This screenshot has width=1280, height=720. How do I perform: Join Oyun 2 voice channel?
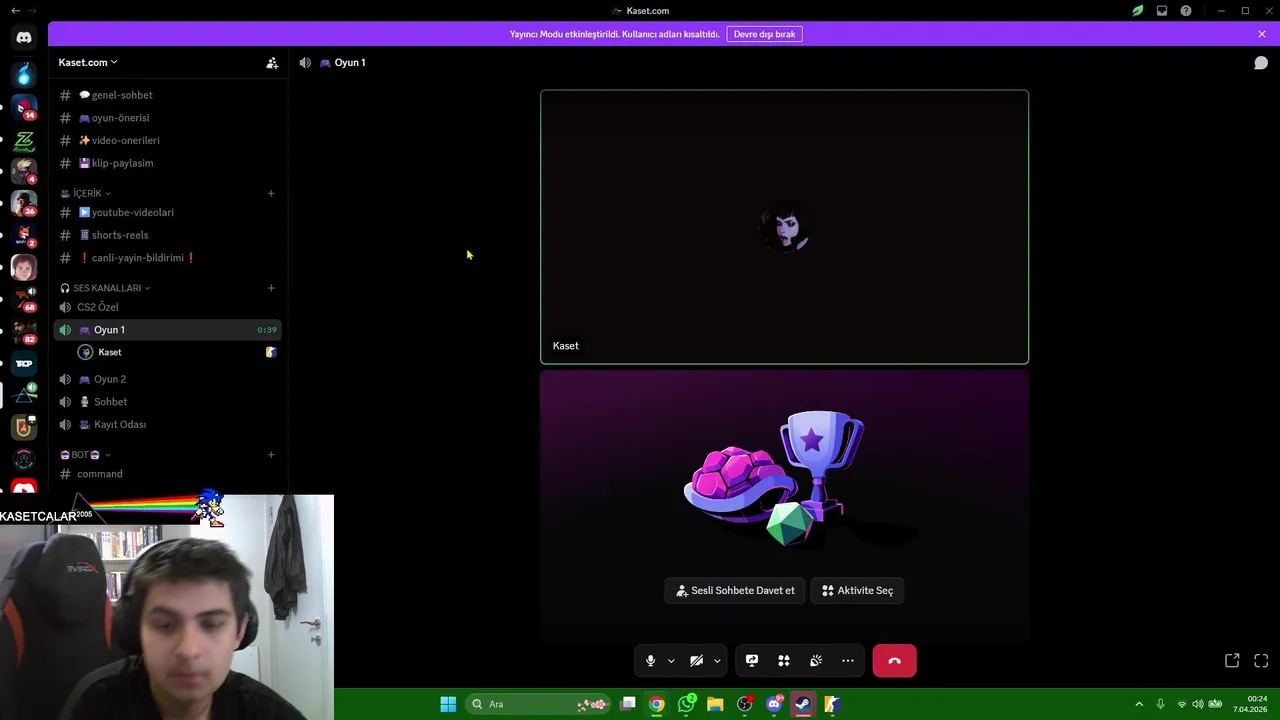(x=167, y=379)
